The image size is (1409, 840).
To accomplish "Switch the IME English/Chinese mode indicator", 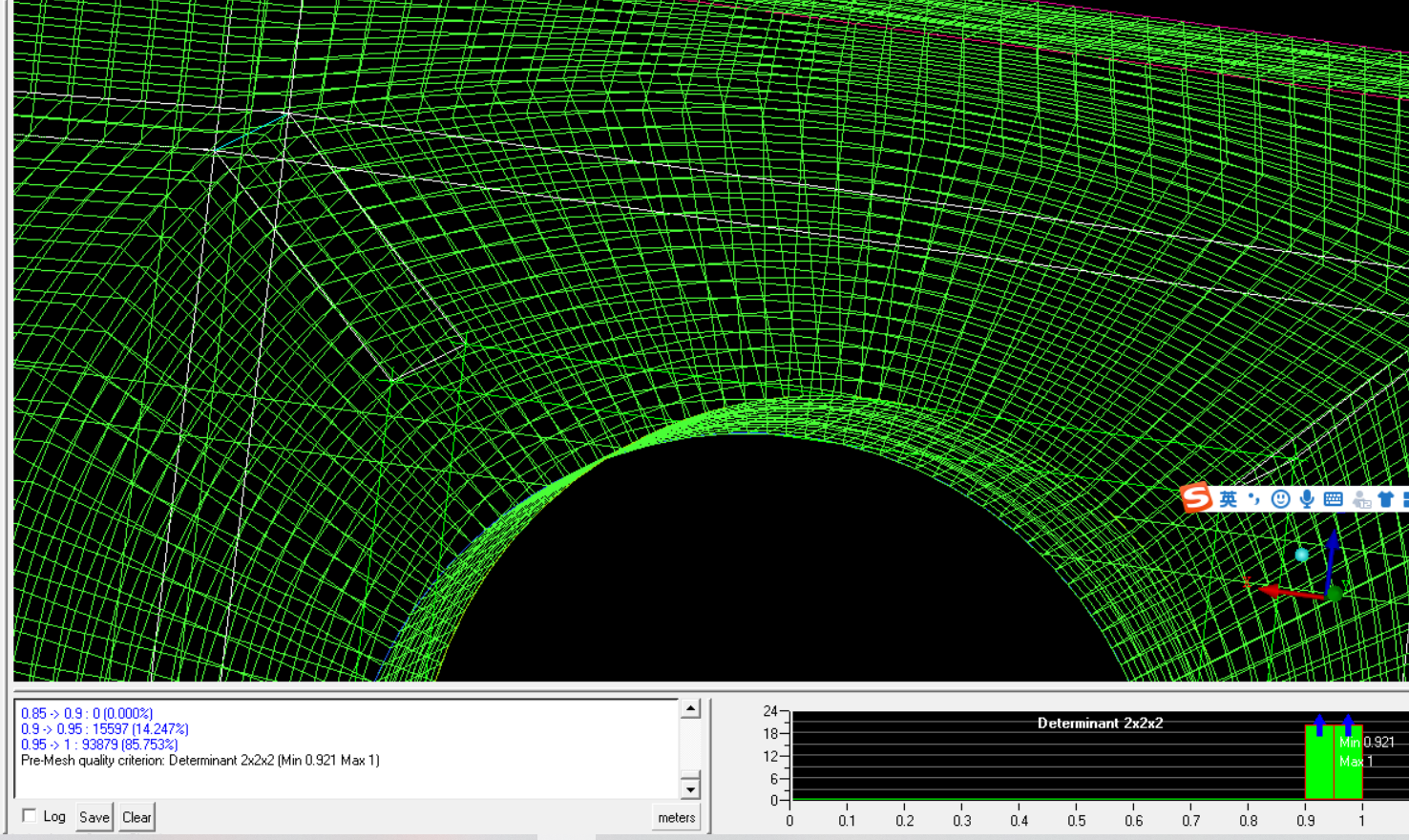I will pyautogui.click(x=1229, y=498).
